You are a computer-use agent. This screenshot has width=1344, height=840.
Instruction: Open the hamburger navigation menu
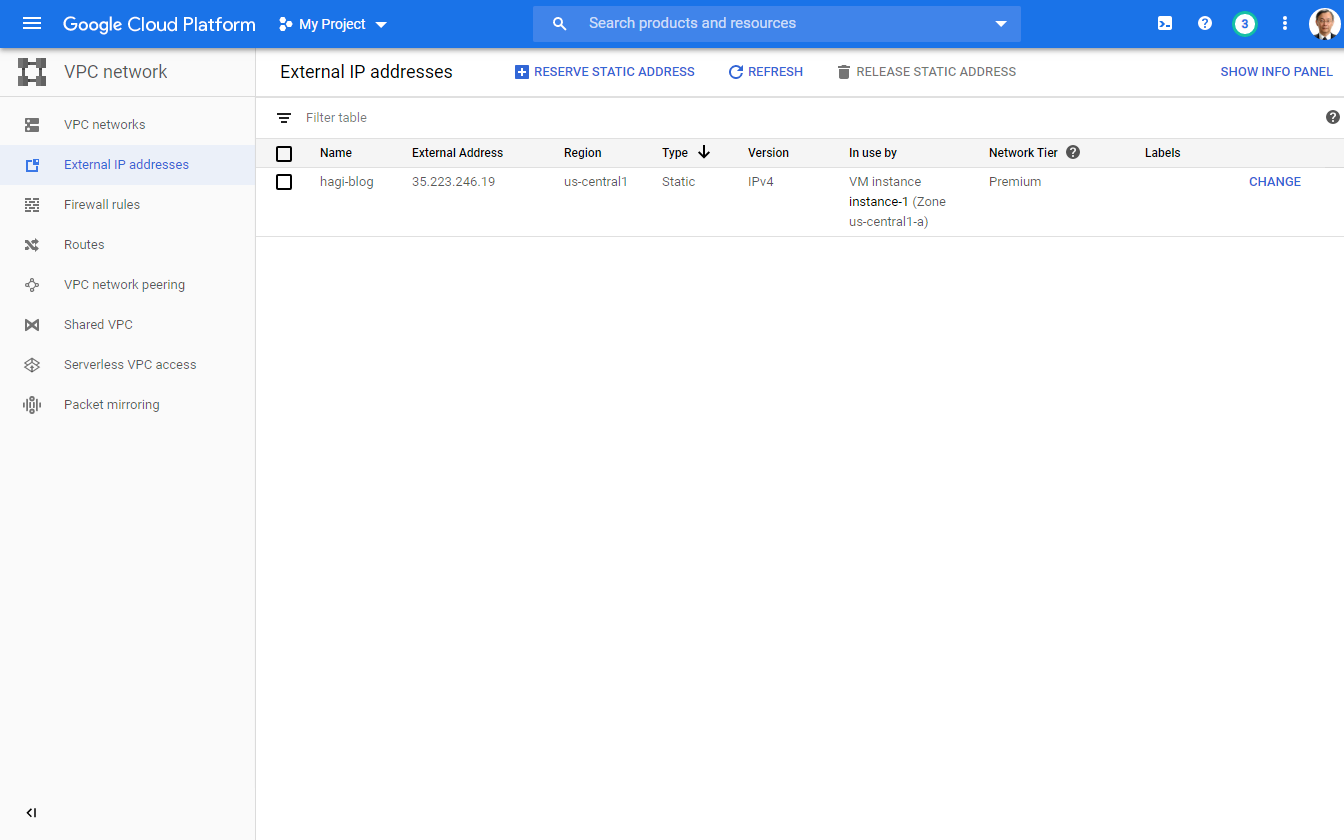[32, 24]
